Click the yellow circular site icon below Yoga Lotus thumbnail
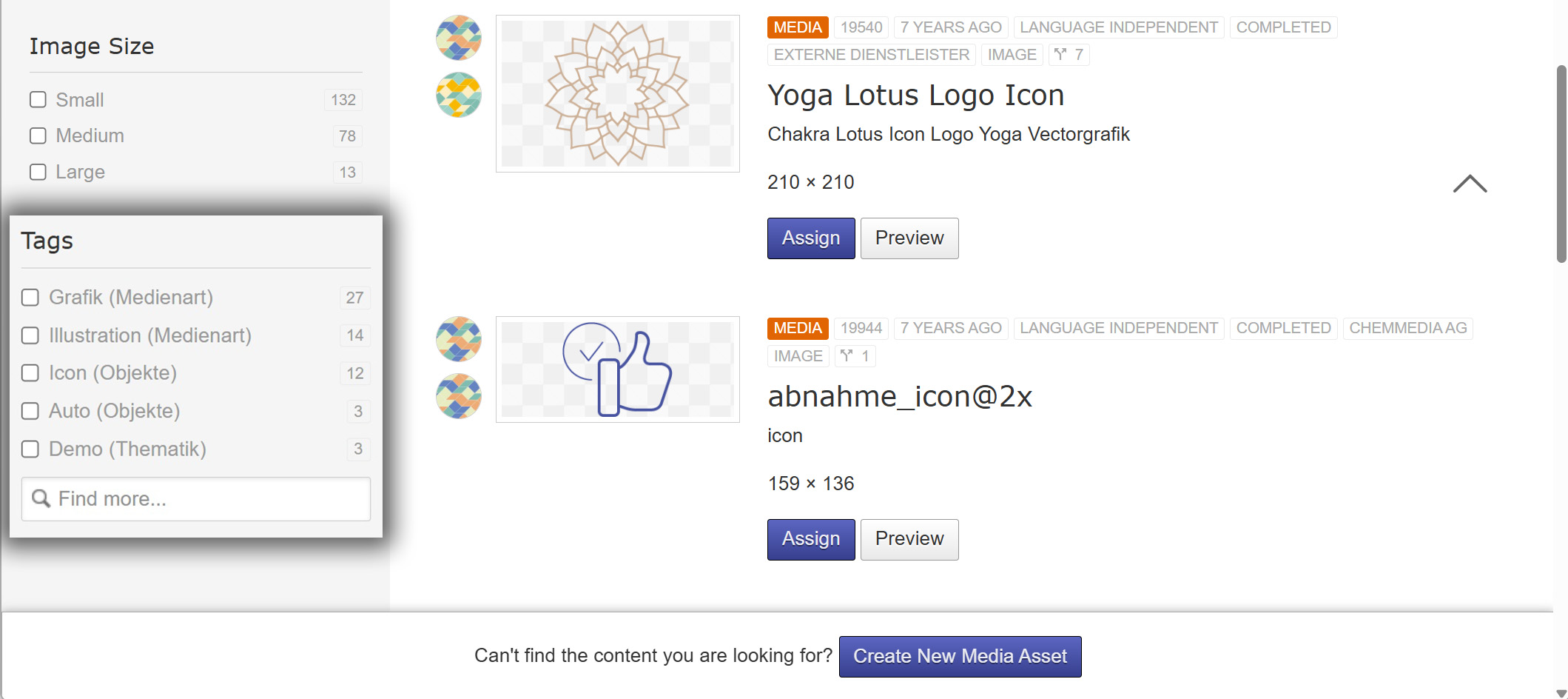Image resolution: width=1568 pixels, height=699 pixels. coord(457,95)
